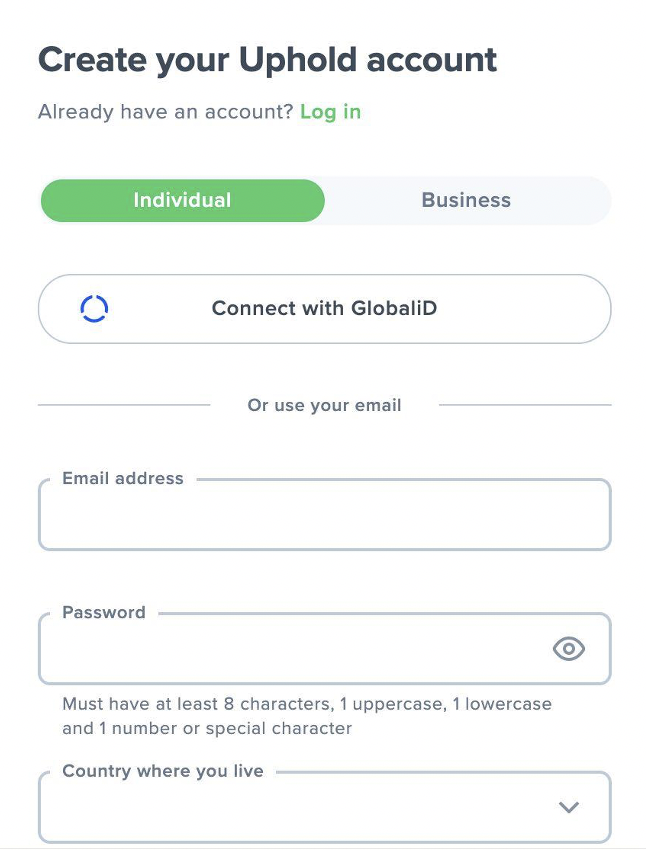The height and width of the screenshot is (850, 646).
Task: Show password using the eye icon
Action: click(569, 648)
